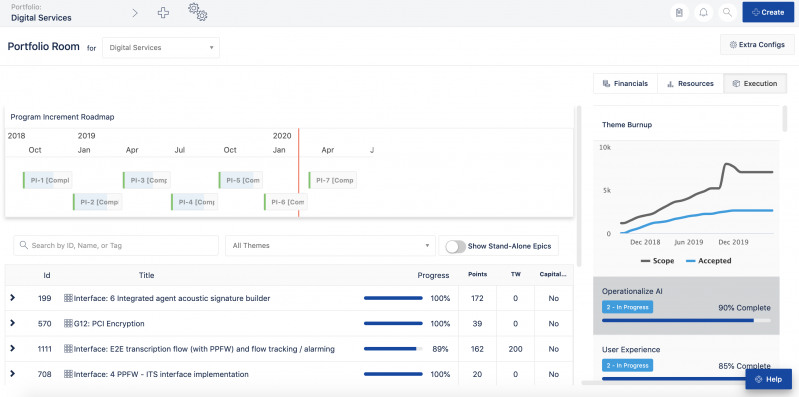The image size is (799, 397).
Task: Open the clipboard icon in header
Action: (x=679, y=13)
